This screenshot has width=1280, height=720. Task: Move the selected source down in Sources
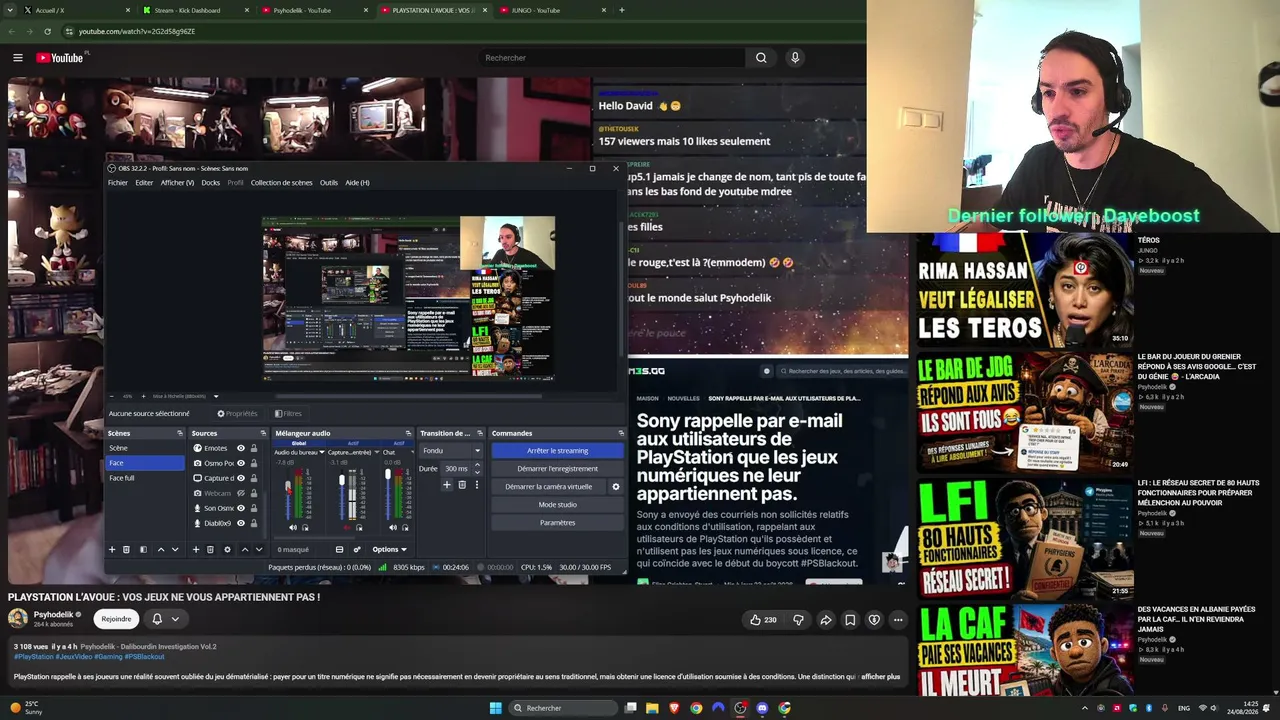pos(259,549)
